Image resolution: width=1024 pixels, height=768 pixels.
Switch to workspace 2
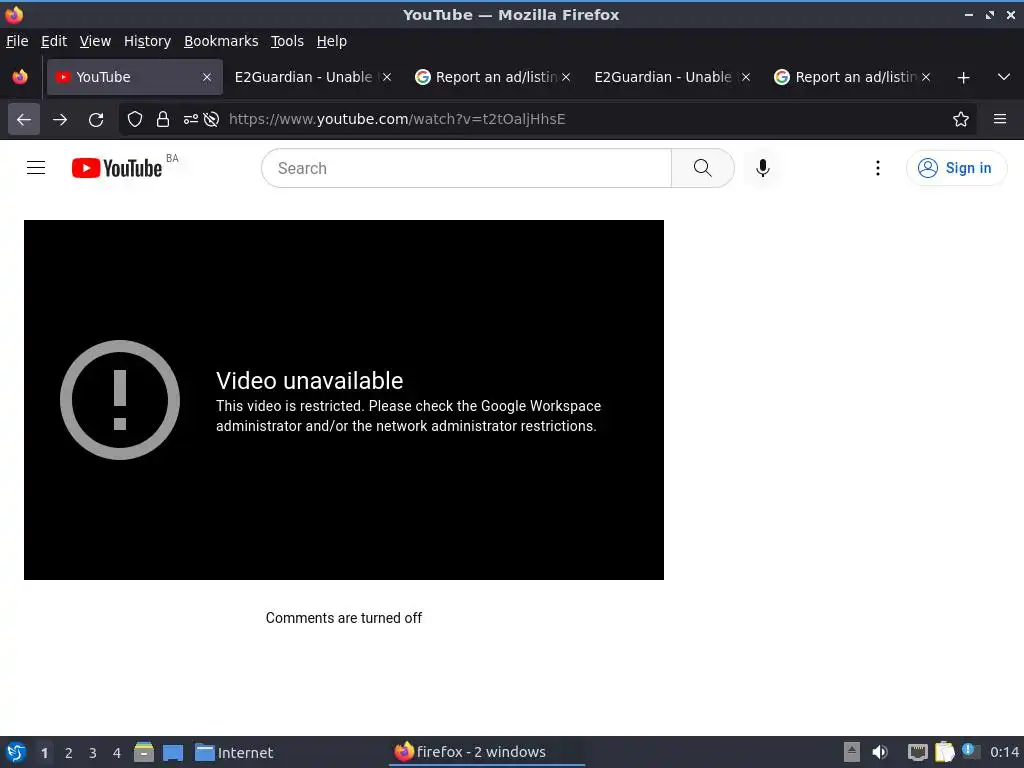tap(69, 753)
